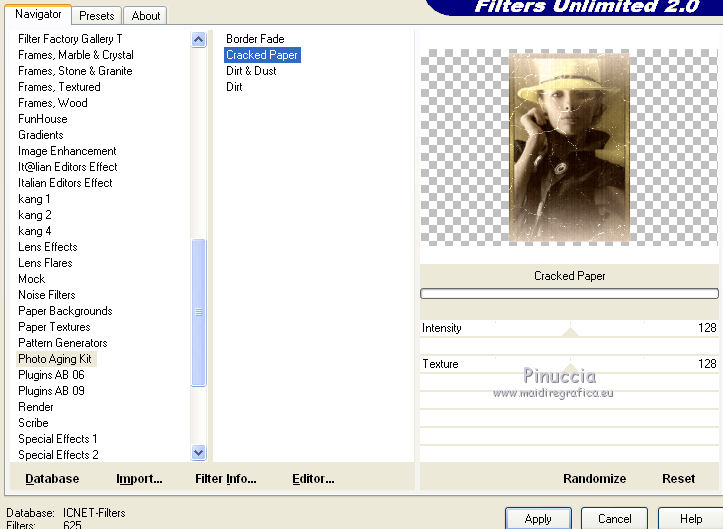Select Lens Effects category
This screenshot has width=723, height=529.
(x=47, y=247)
